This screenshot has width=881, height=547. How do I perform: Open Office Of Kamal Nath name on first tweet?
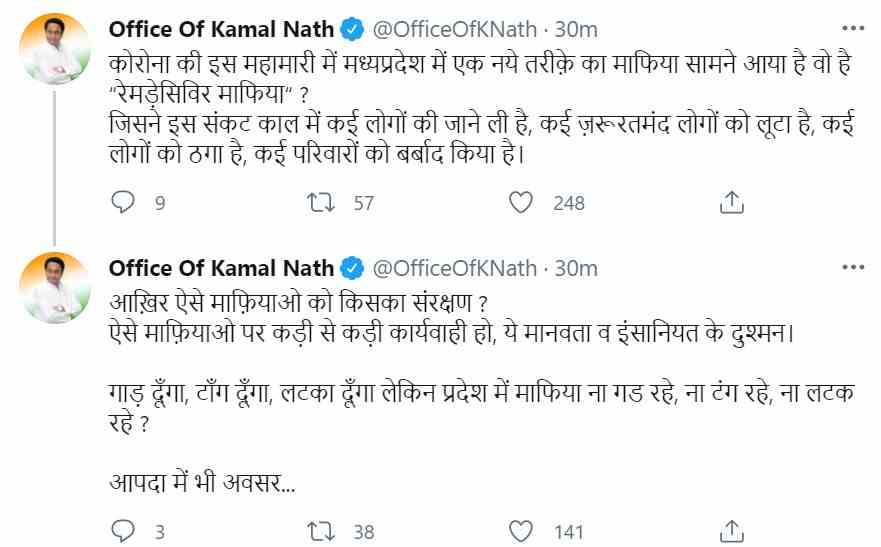(221, 29)
